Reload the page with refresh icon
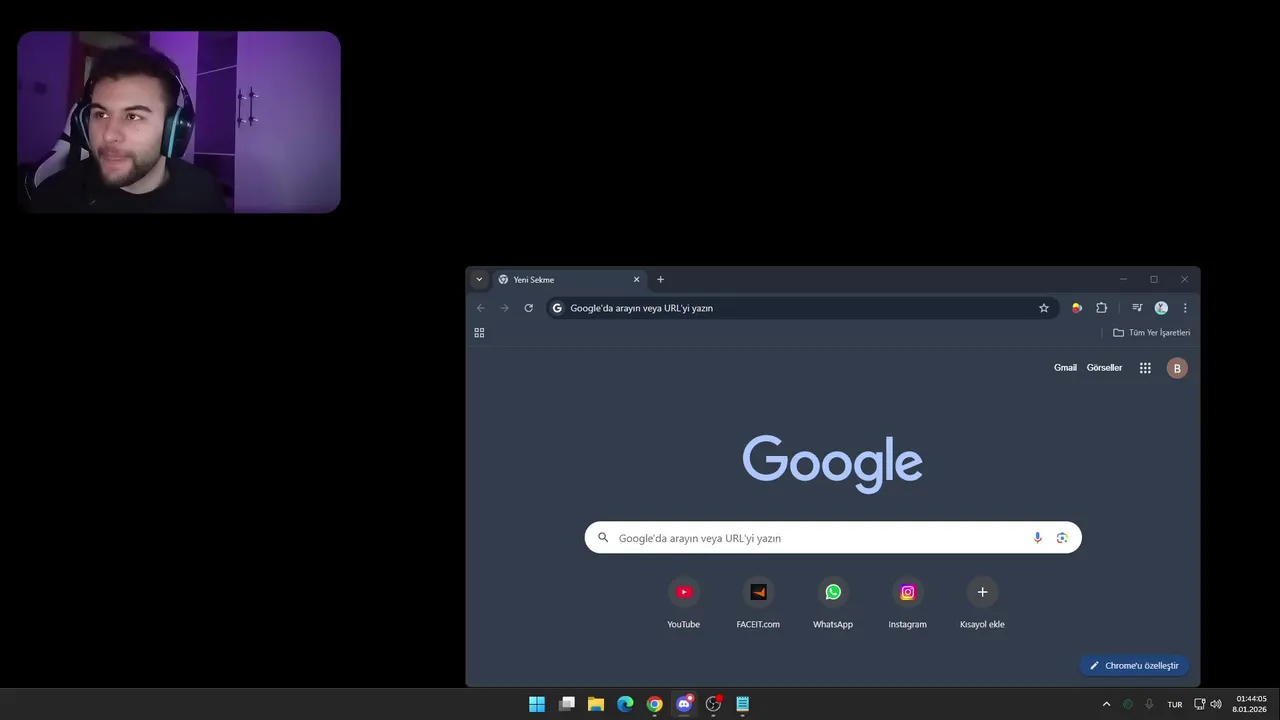 click(529, 308)
